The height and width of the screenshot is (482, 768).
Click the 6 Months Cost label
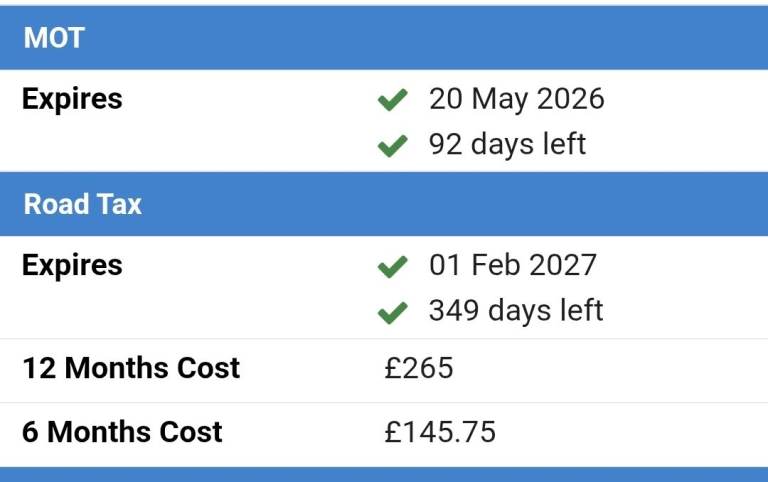coord(122,432)
